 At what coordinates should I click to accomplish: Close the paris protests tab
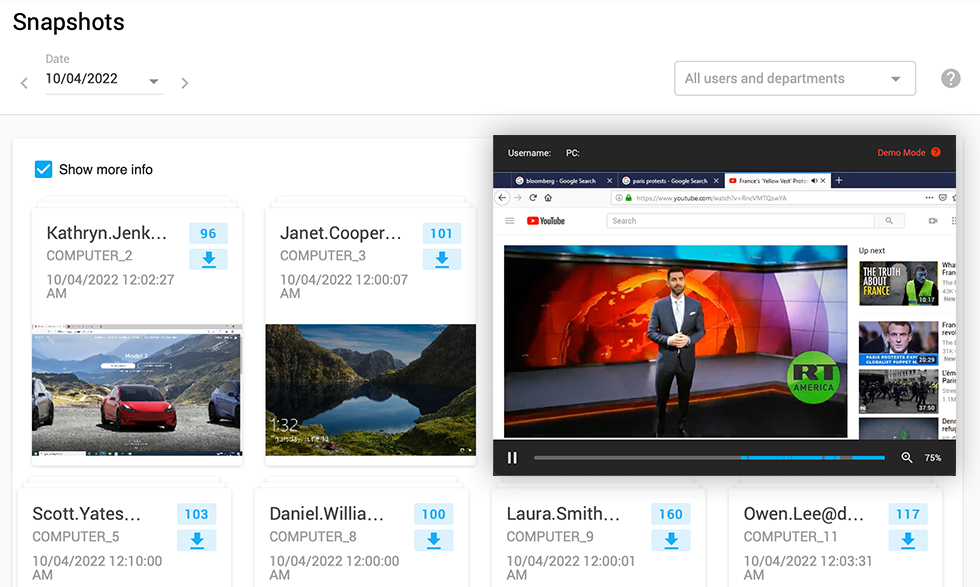(716, 181)
